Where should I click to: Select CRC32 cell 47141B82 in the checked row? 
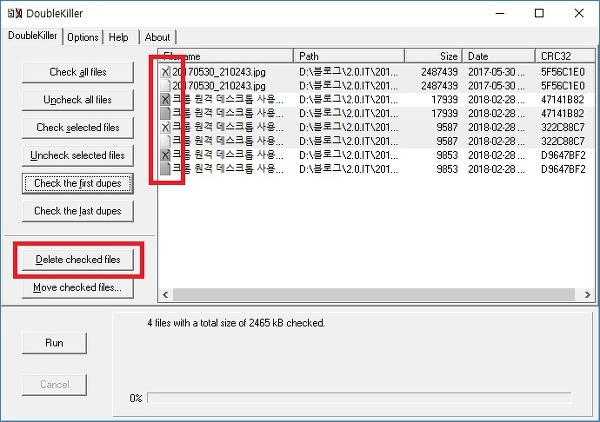click(562, 99)
